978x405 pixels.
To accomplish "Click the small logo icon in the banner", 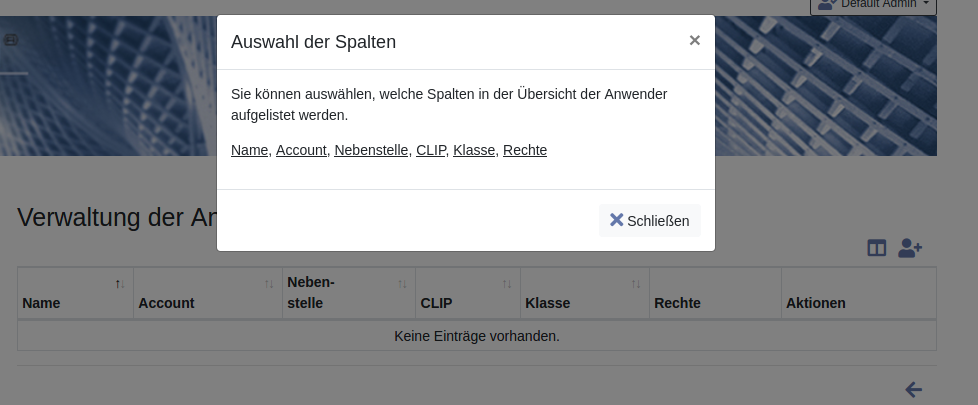I will coord(11,40).
